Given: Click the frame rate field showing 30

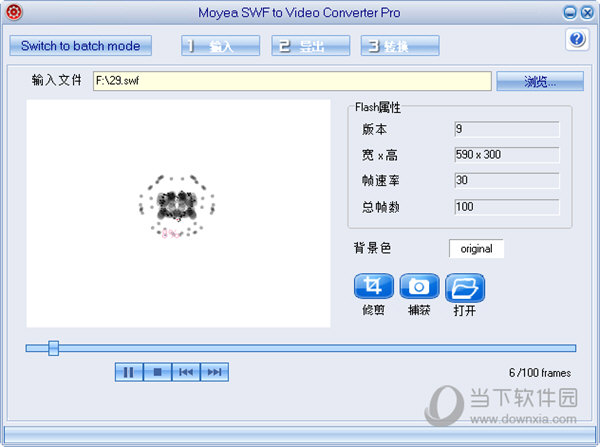Looking at the screenshot, I should (507, 180).
